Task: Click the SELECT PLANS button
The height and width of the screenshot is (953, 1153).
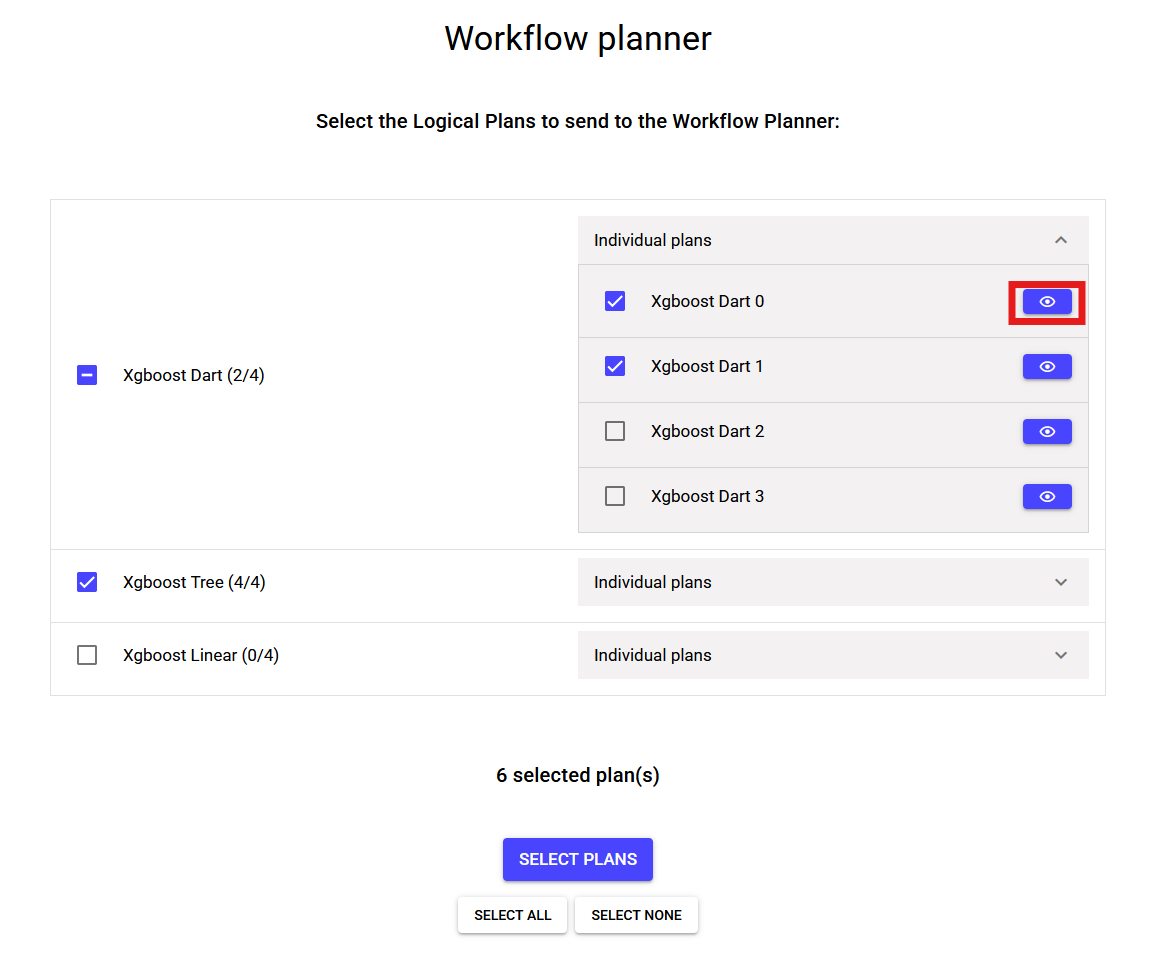Action: [x=577, y=858]
